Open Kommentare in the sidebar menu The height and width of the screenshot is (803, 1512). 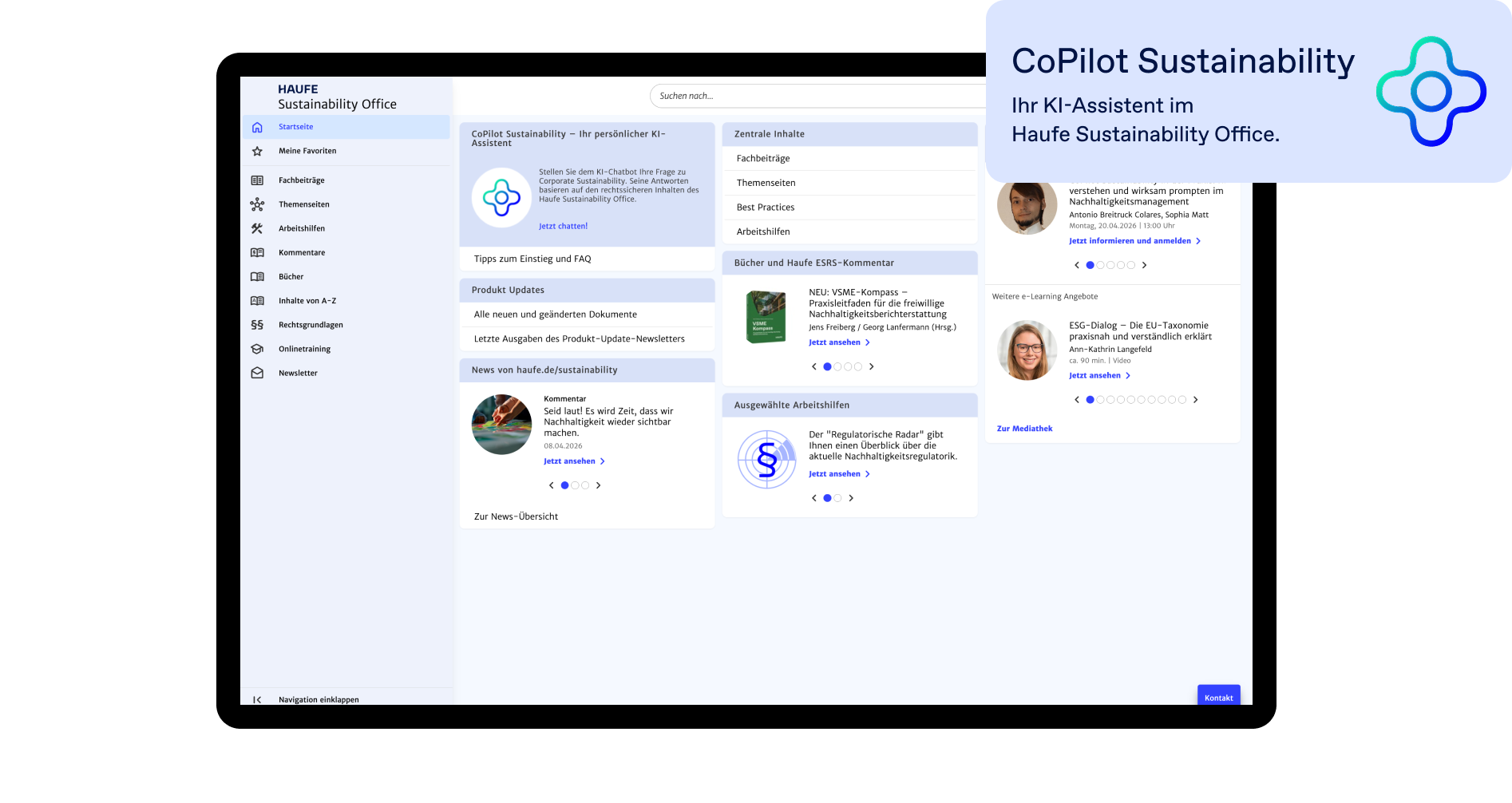click(x=302, y=253)
